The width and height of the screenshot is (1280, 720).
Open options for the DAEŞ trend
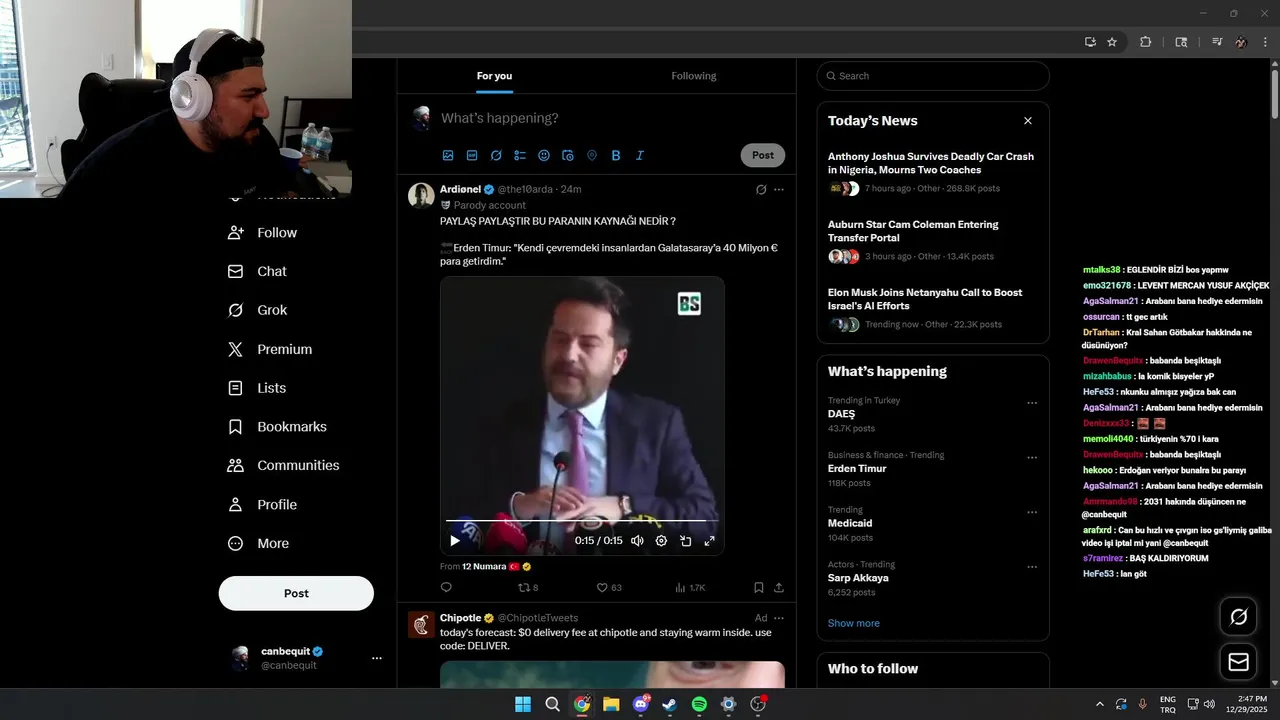[x=1032, y=403]
